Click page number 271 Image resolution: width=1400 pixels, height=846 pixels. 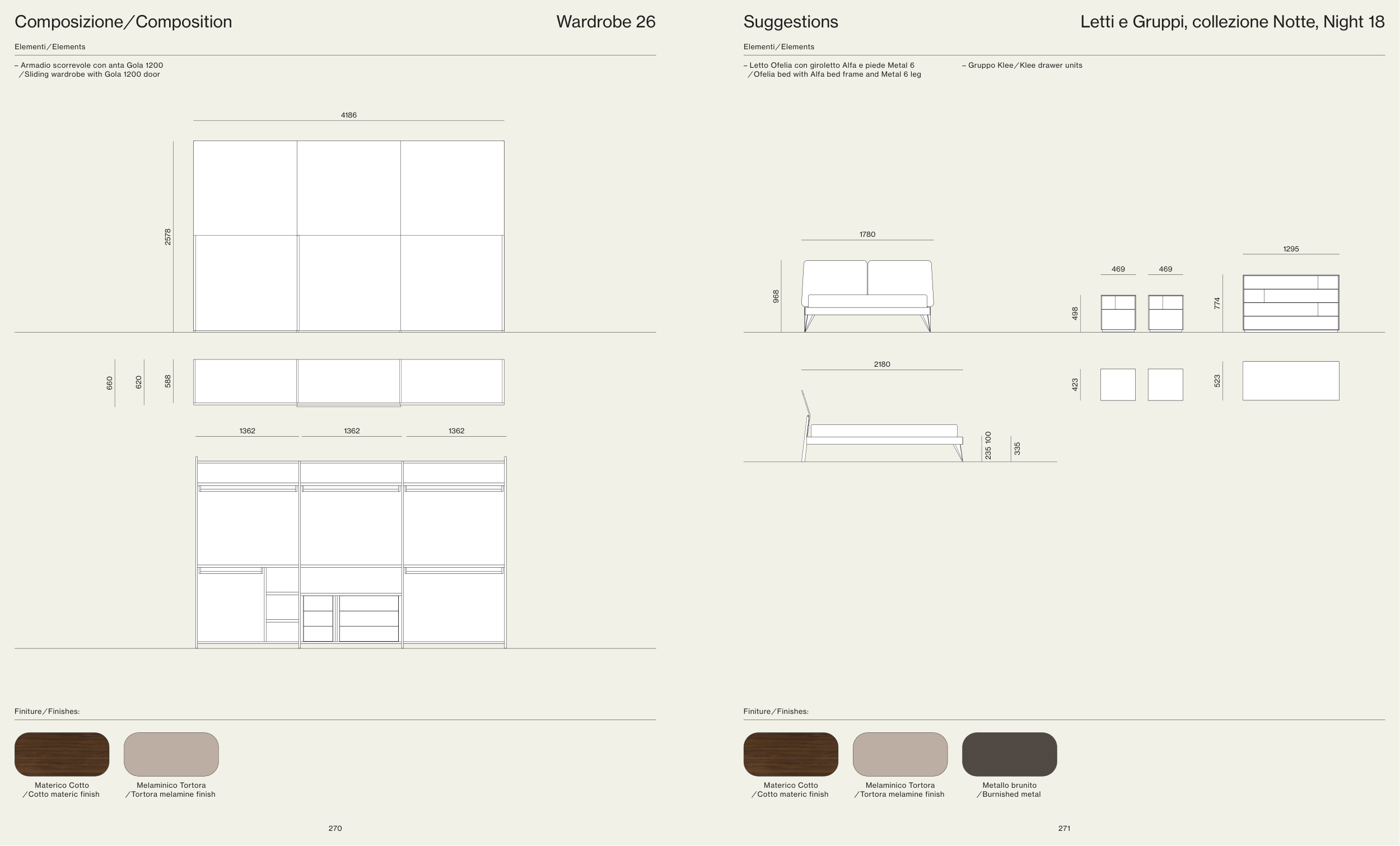click(1063, 829)
